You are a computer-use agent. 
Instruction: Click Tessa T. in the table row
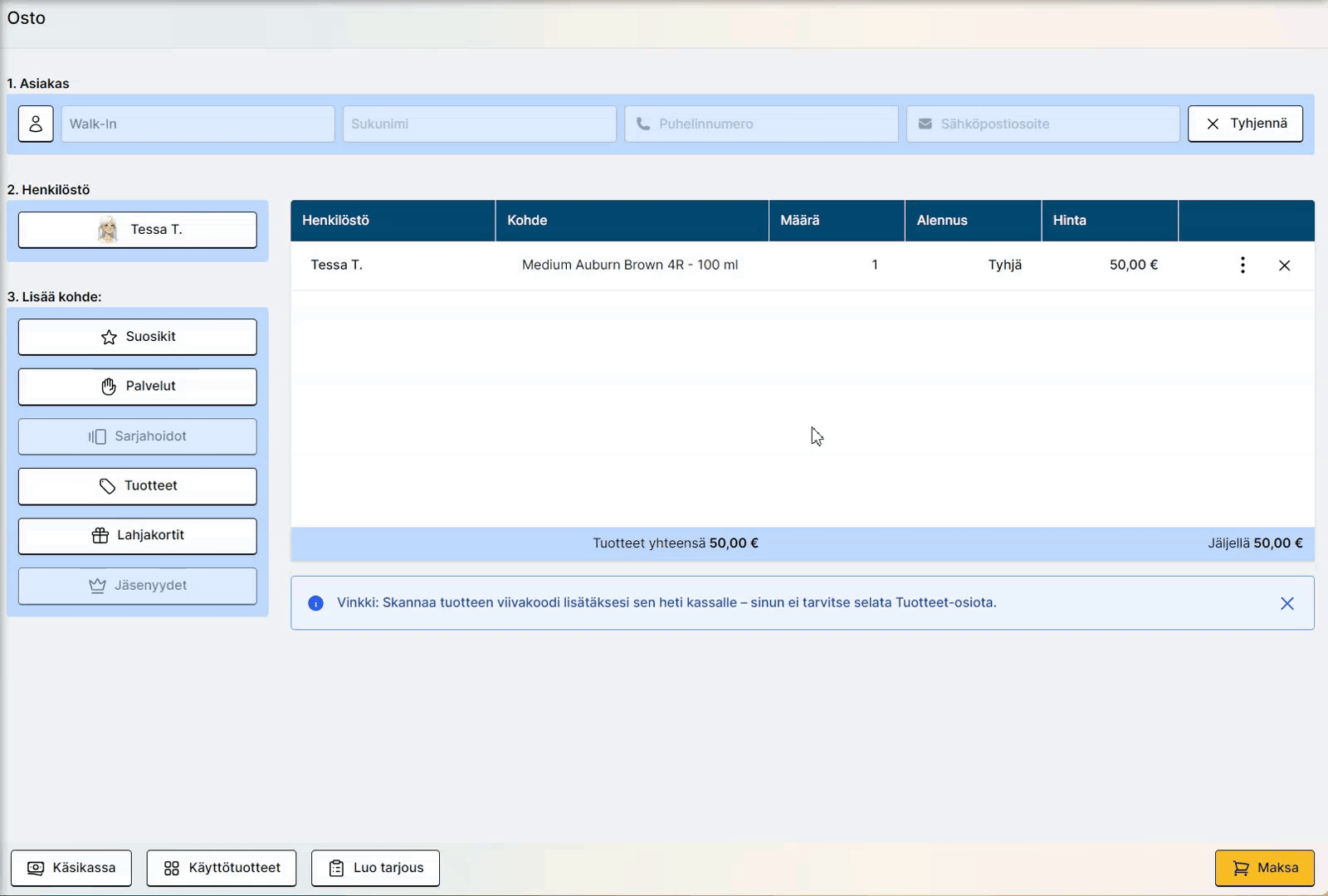tap(336, 265)
